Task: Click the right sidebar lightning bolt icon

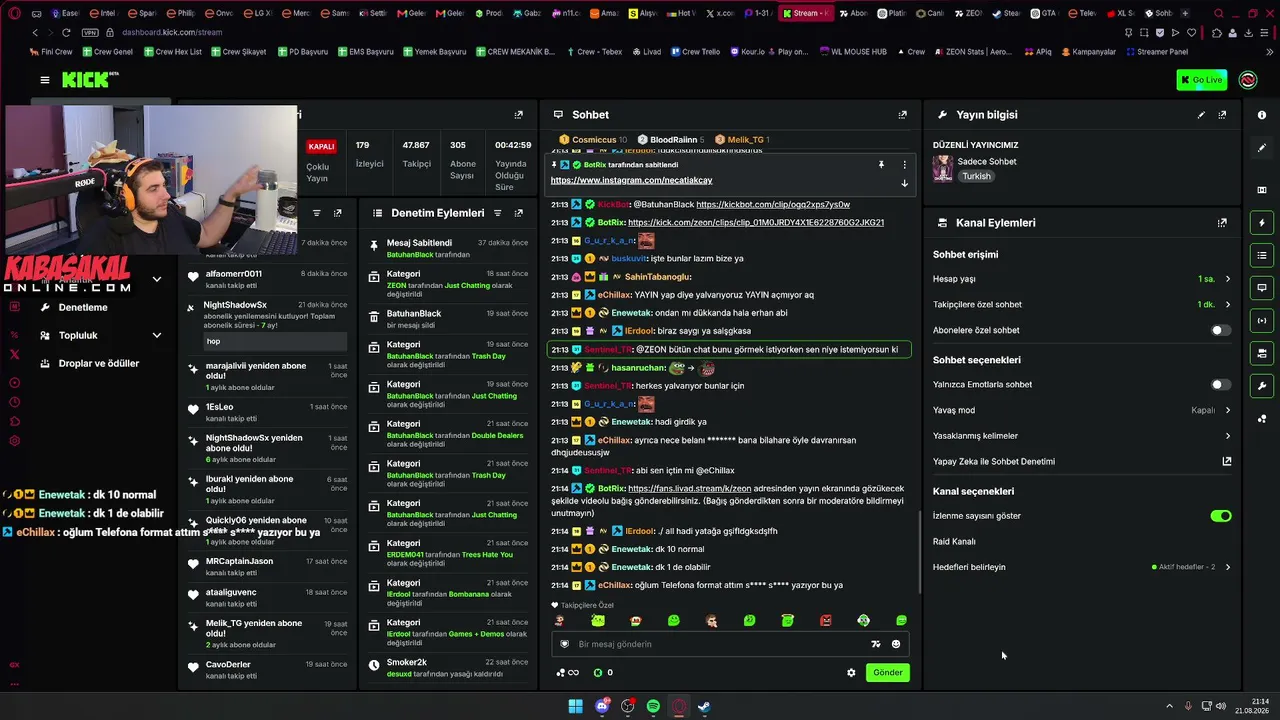Action: 1262,223
